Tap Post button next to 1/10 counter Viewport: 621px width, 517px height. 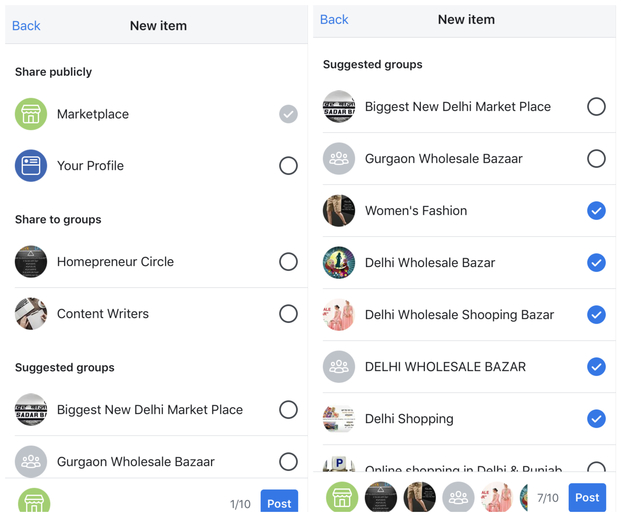tap(279, 501)
